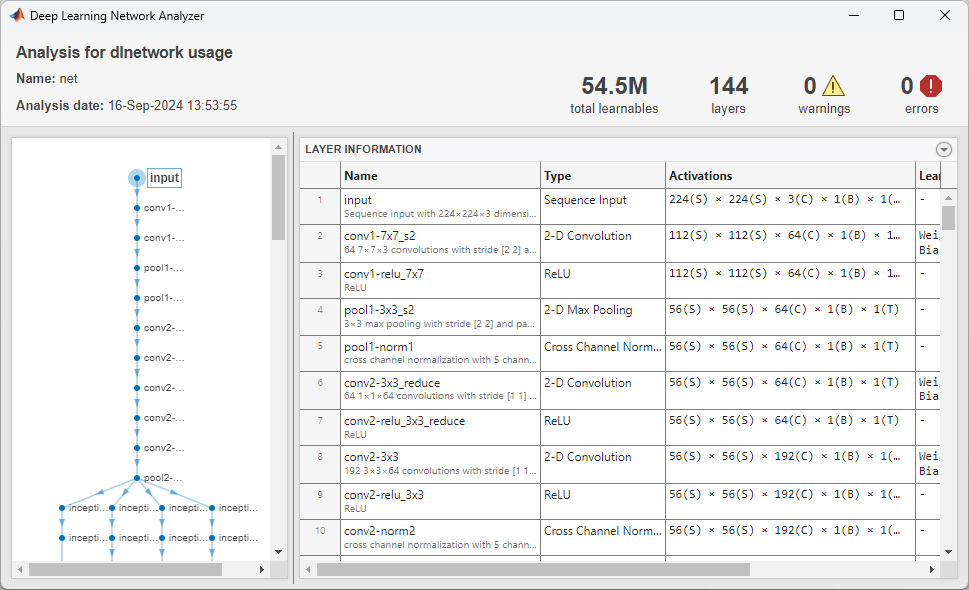This screenshot has height=590, width=969.
Task: Click the layer table vertical scrollbar thumb
Action: pos(948,218)
